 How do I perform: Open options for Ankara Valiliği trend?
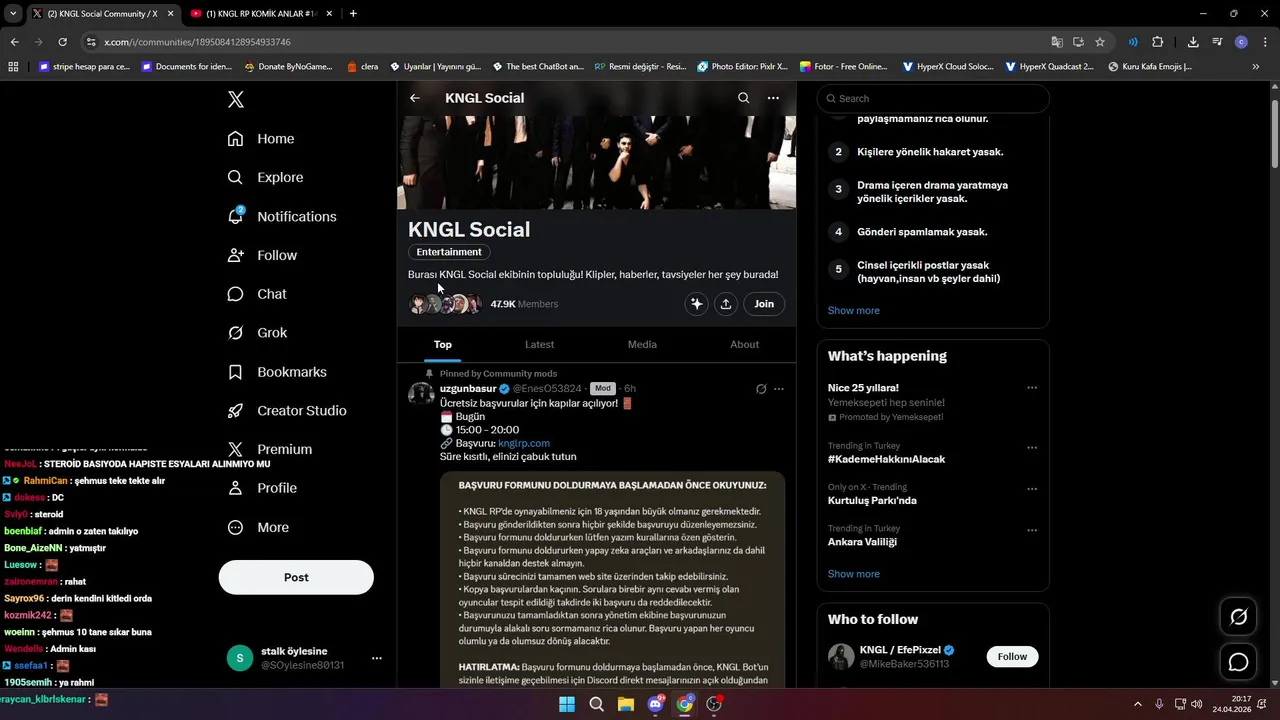coord(1032,530)
